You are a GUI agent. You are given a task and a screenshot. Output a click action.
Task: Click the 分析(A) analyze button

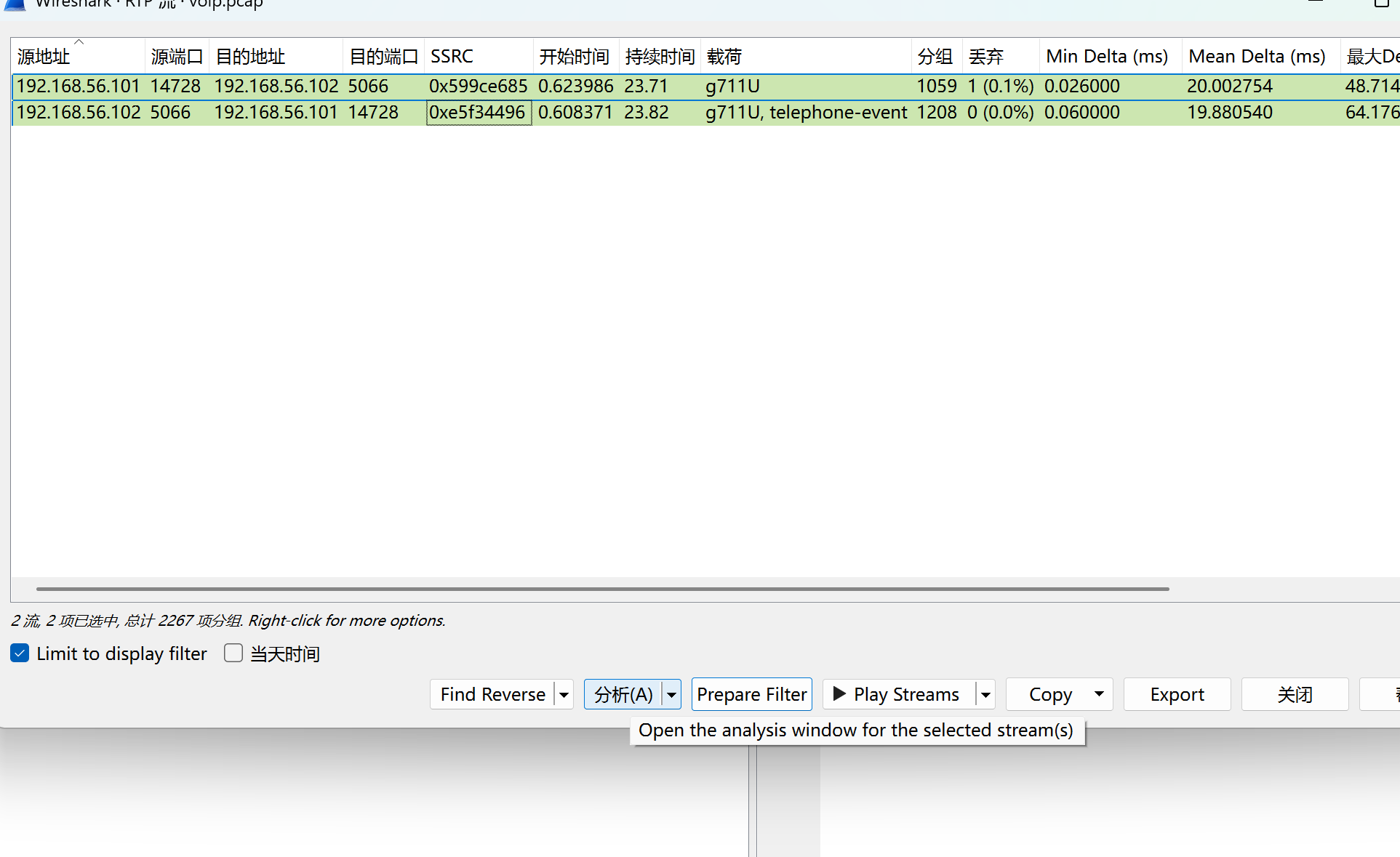[623, 694]
